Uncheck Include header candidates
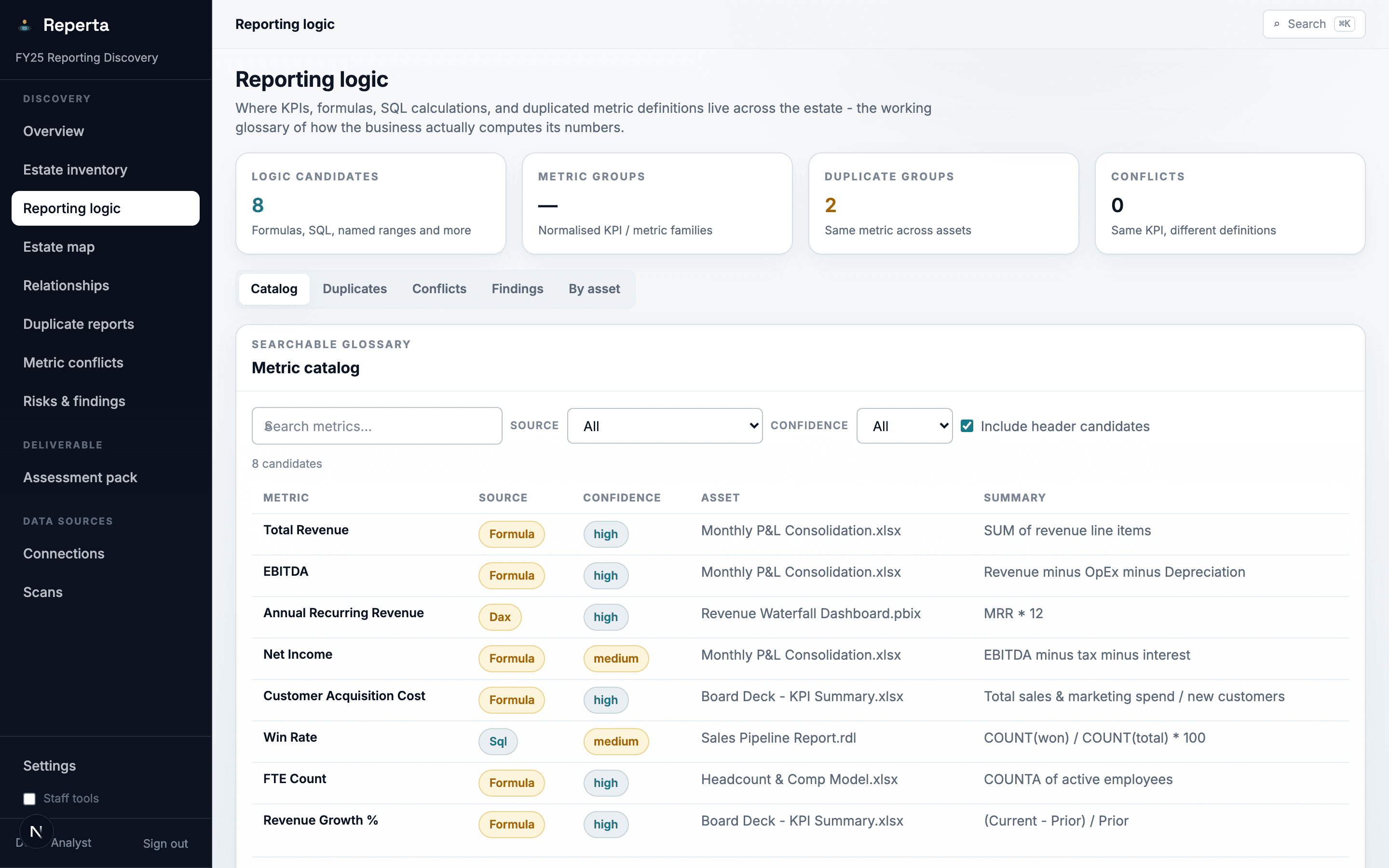 pos(967,426)
